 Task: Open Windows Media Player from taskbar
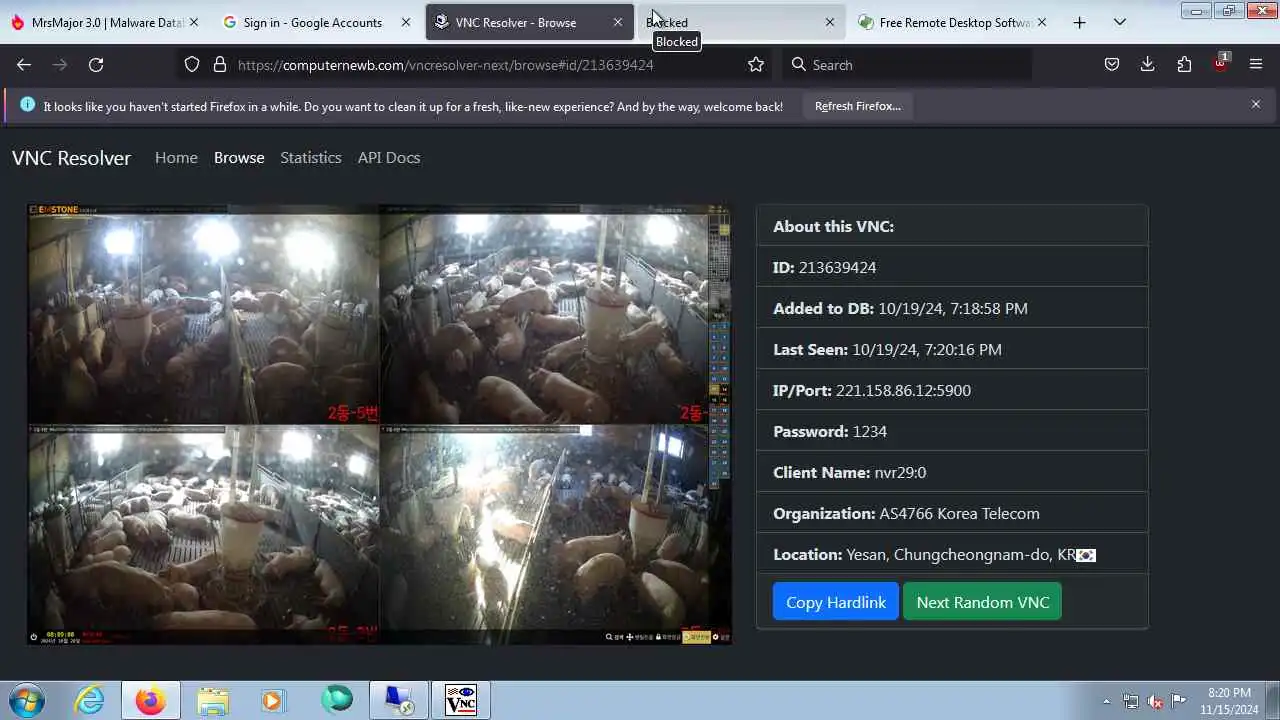pyautogui.click(x=273, y=700)
